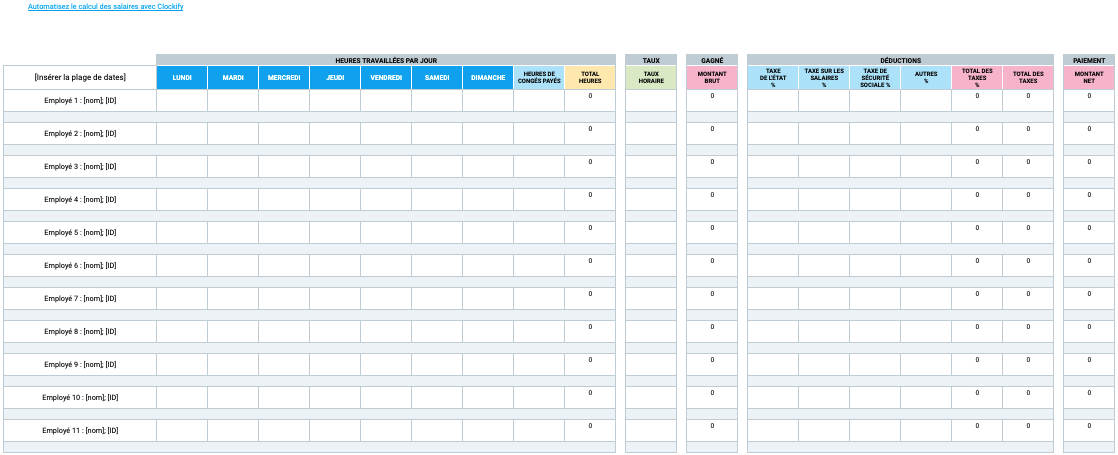Select the 'Employé 8 : [nom]; [ID]' cell

pos(80,332)
